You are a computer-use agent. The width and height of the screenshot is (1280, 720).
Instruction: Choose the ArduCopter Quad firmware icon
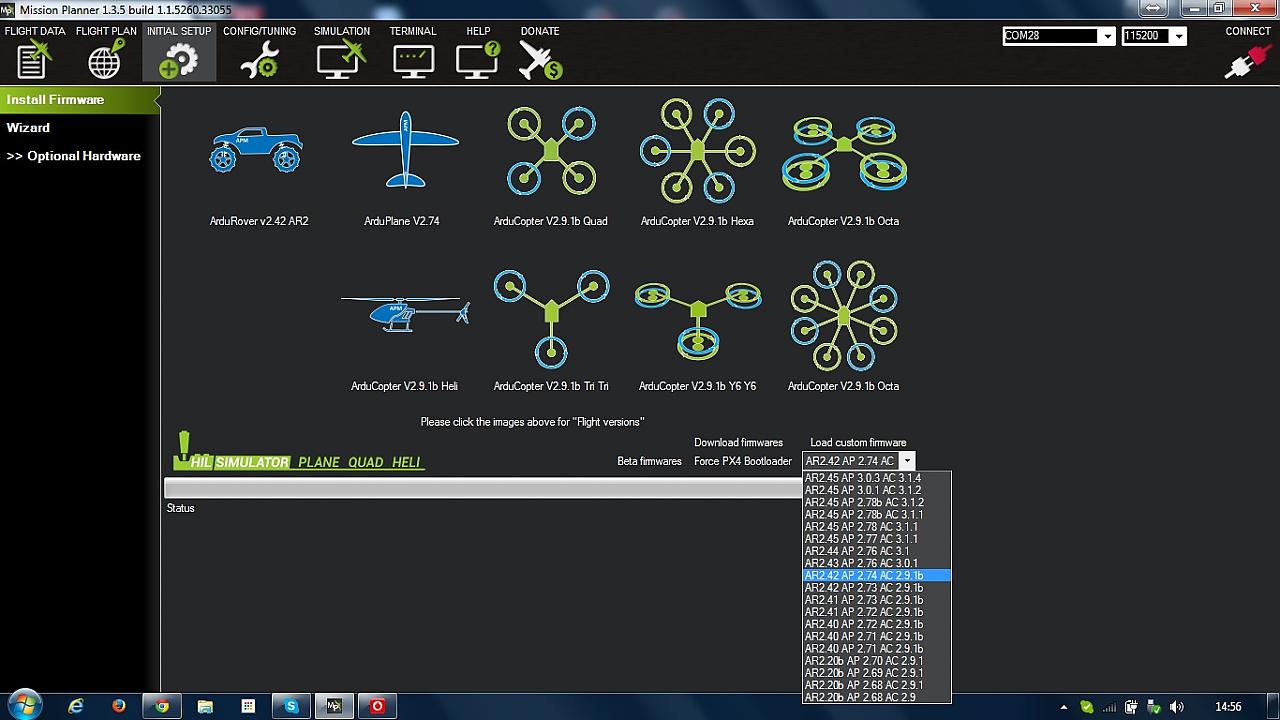click(551, 150)
